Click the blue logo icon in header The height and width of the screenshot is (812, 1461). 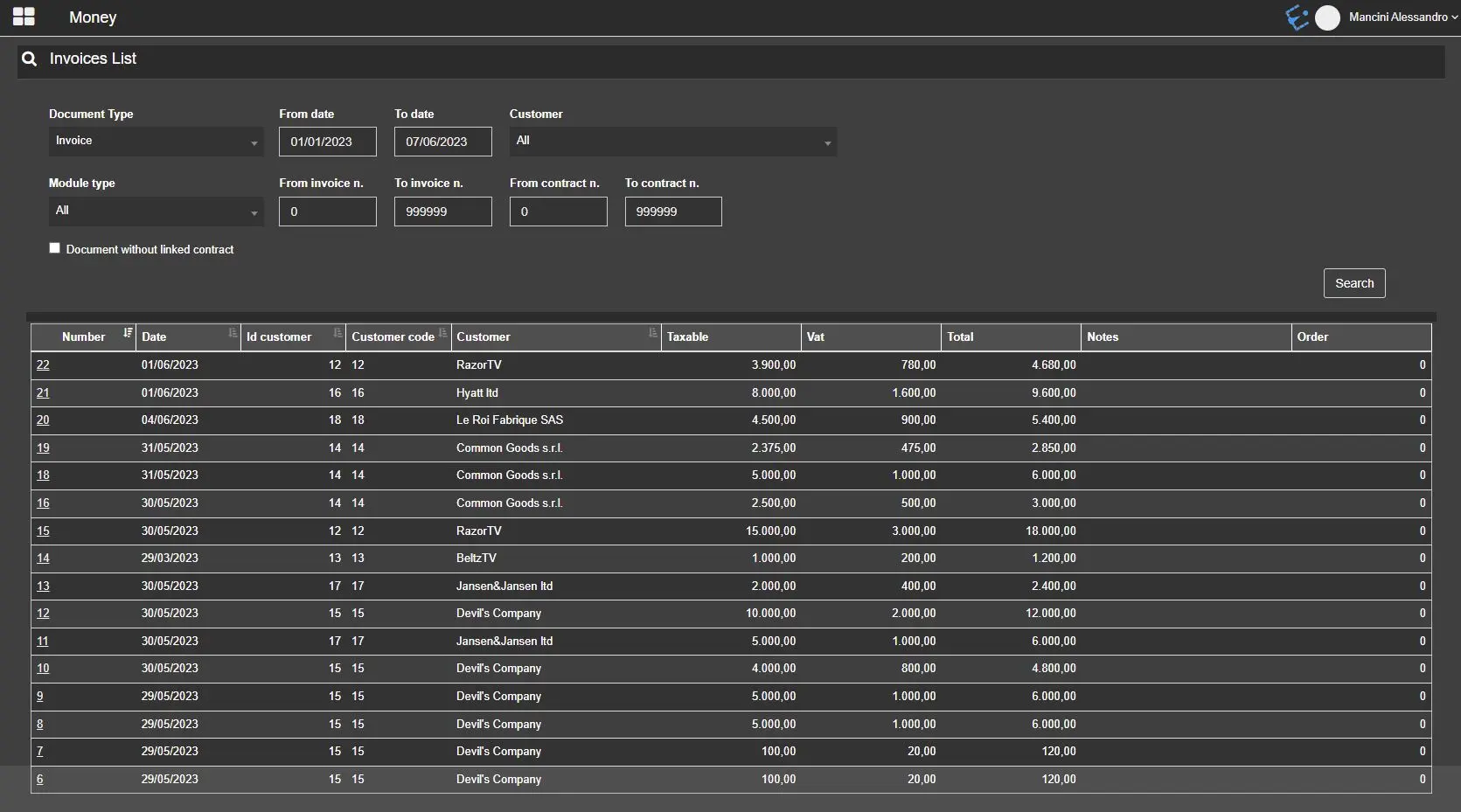(x=1297, y=17)
